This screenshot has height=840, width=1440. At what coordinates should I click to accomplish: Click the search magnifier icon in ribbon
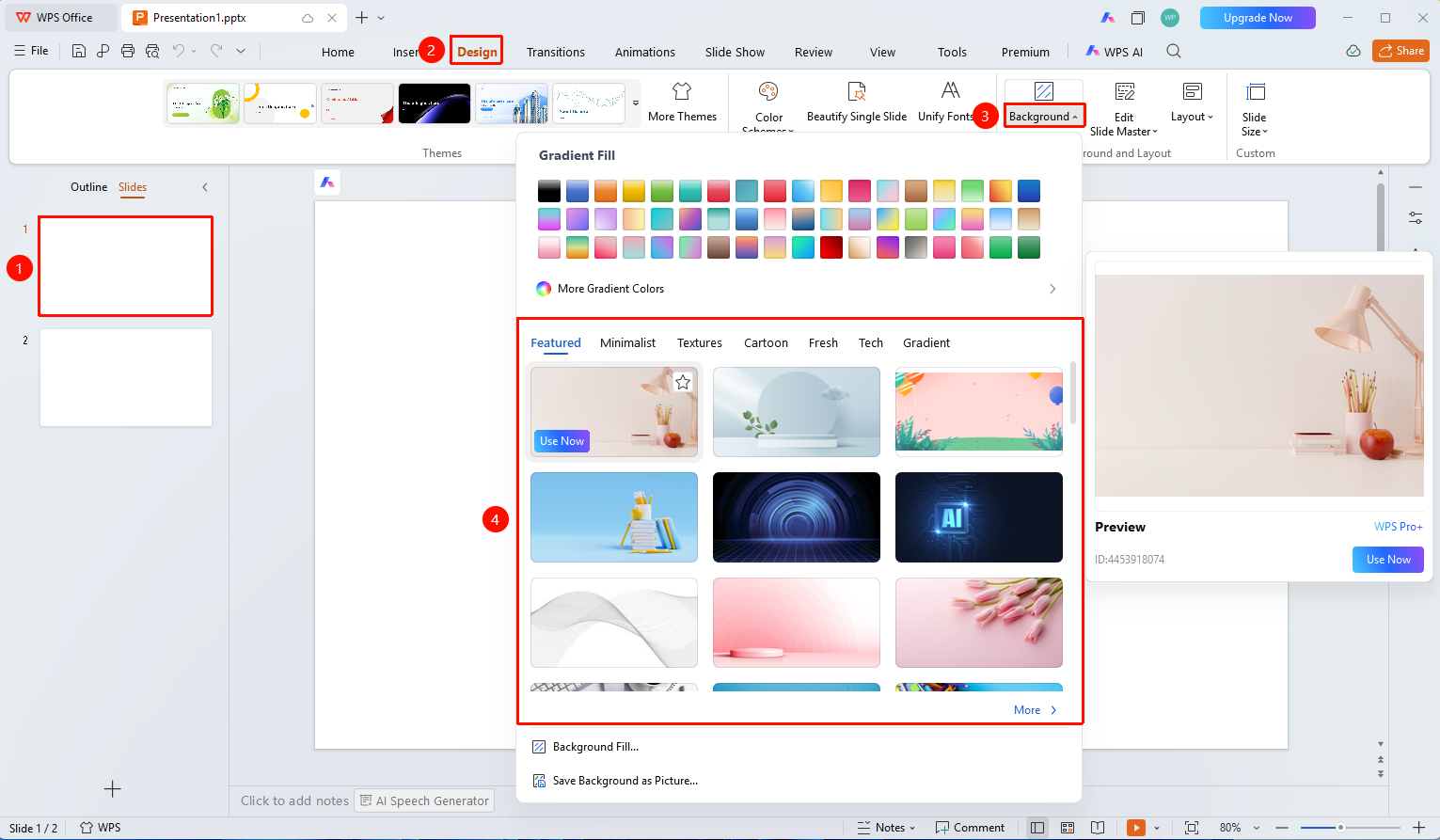(1174, 52)
